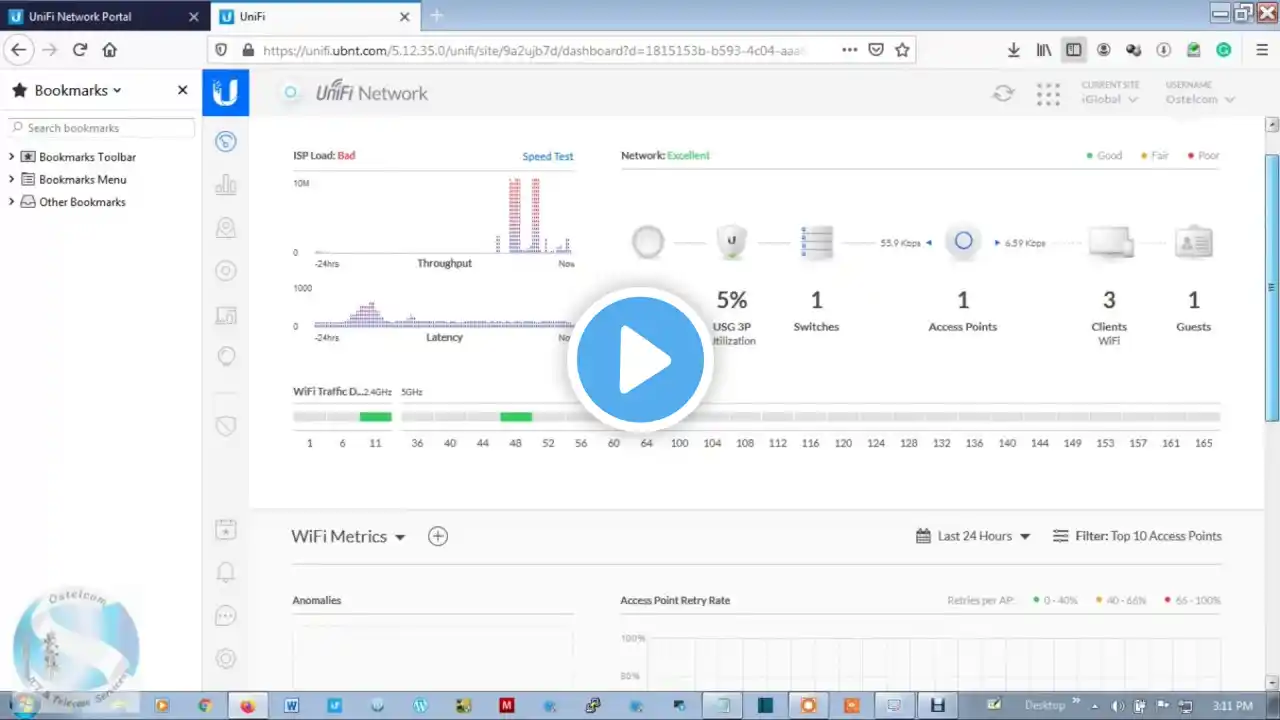The height and width of the screenshot is (720, 1280).
Task: Open the apps grid icon in header
Action: pyautogui.click(x=1048, y=94)
